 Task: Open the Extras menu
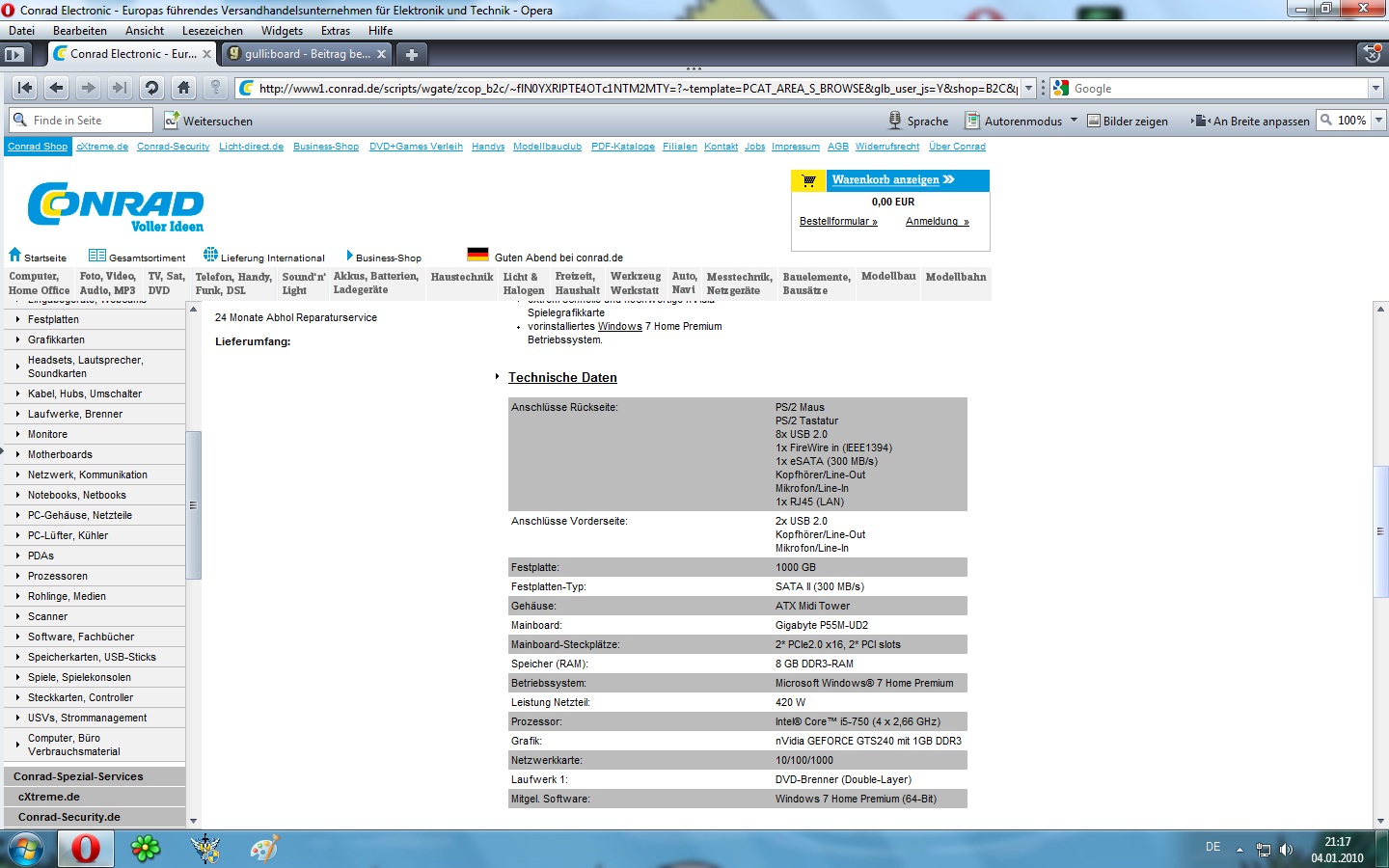point(336,30)
